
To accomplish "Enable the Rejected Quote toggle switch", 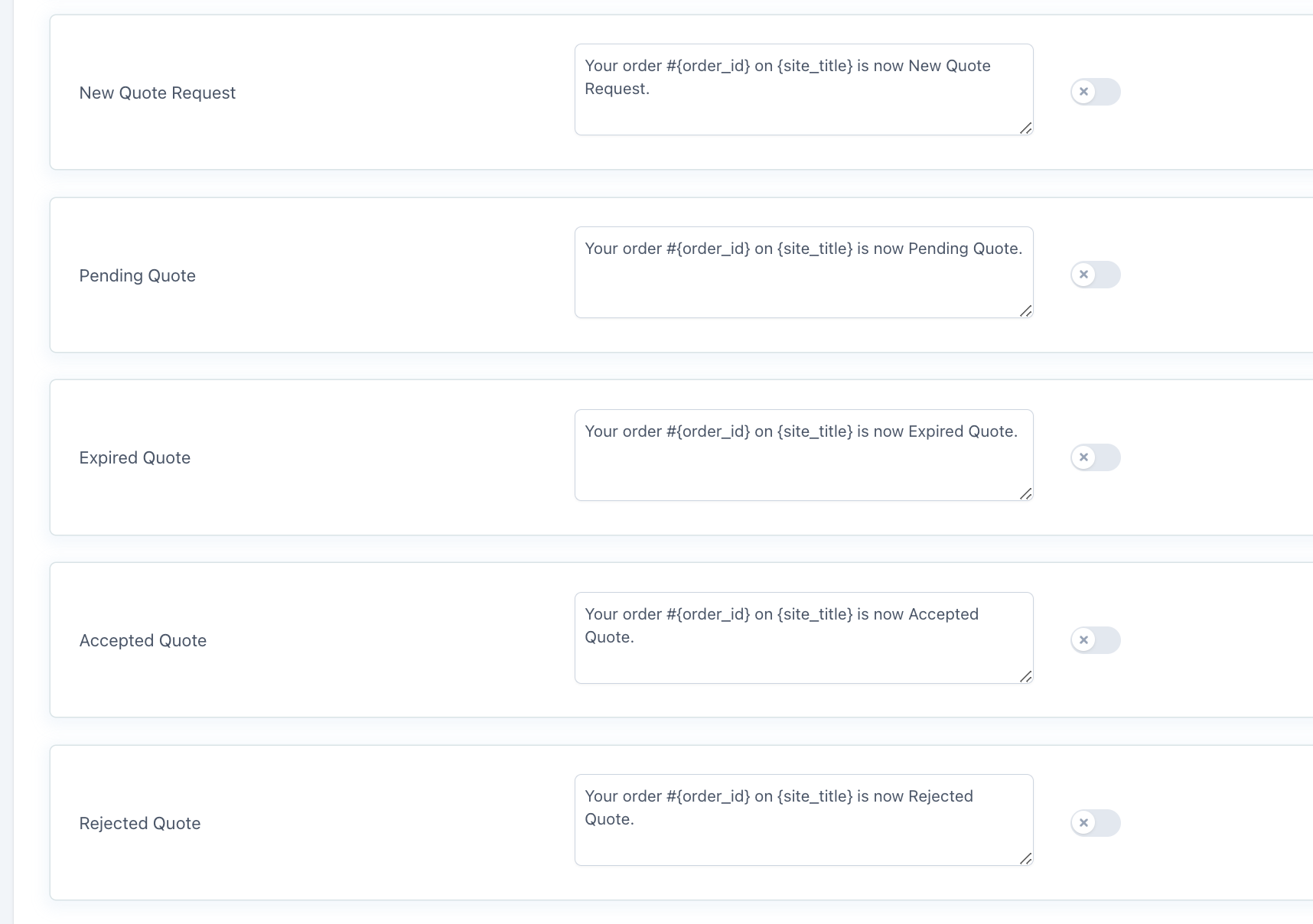I will click(1095, 823).
